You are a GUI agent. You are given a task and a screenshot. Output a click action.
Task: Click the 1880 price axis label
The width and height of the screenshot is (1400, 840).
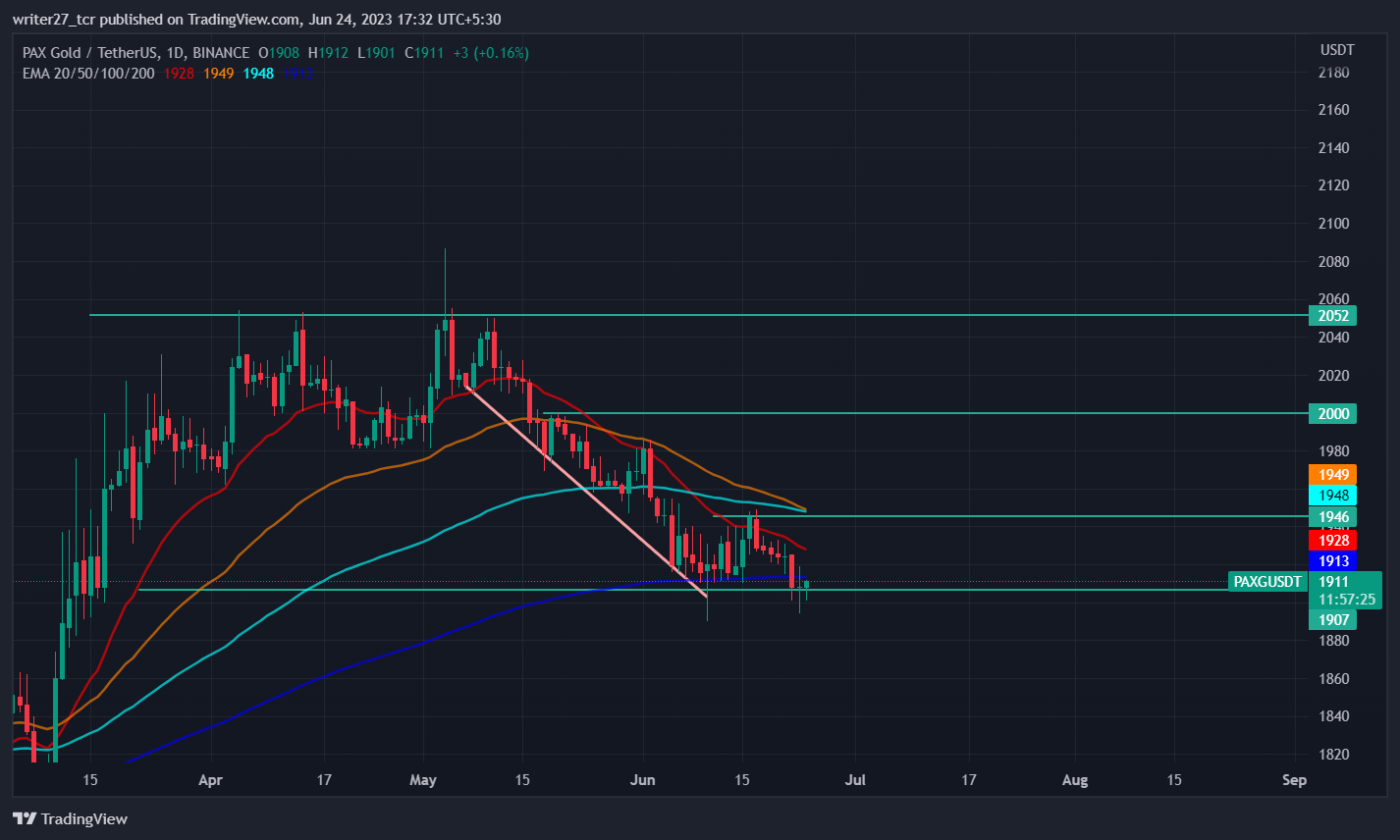click(x=1333, y=640)
